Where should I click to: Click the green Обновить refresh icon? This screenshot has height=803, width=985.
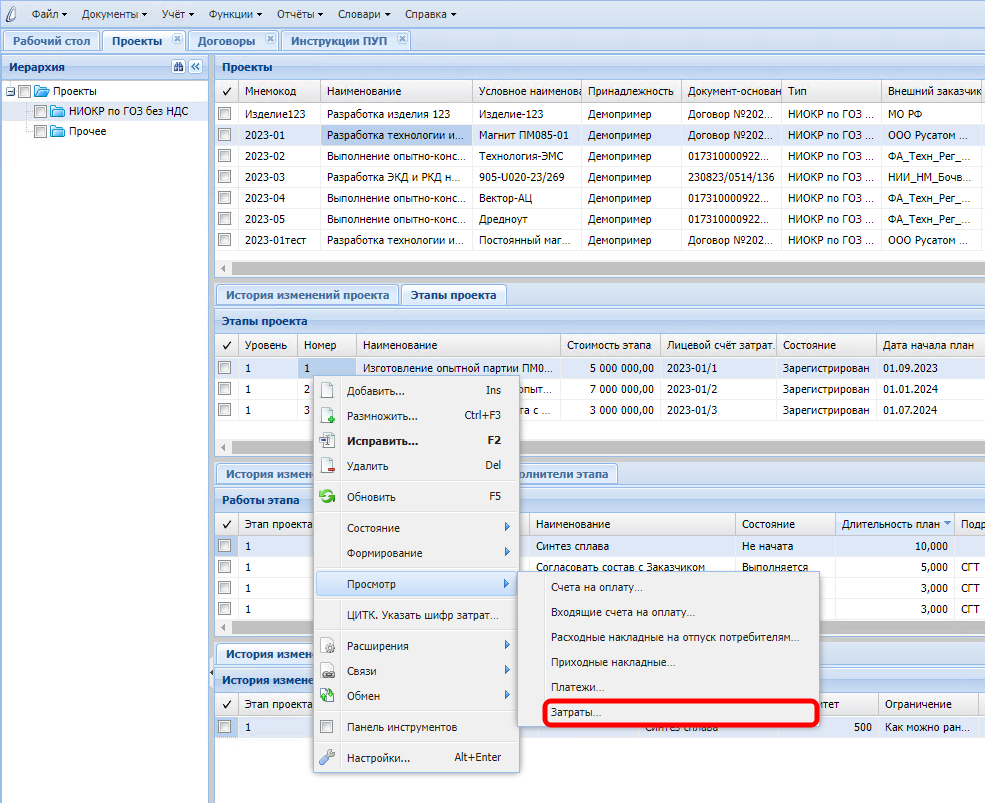[327, 497]
